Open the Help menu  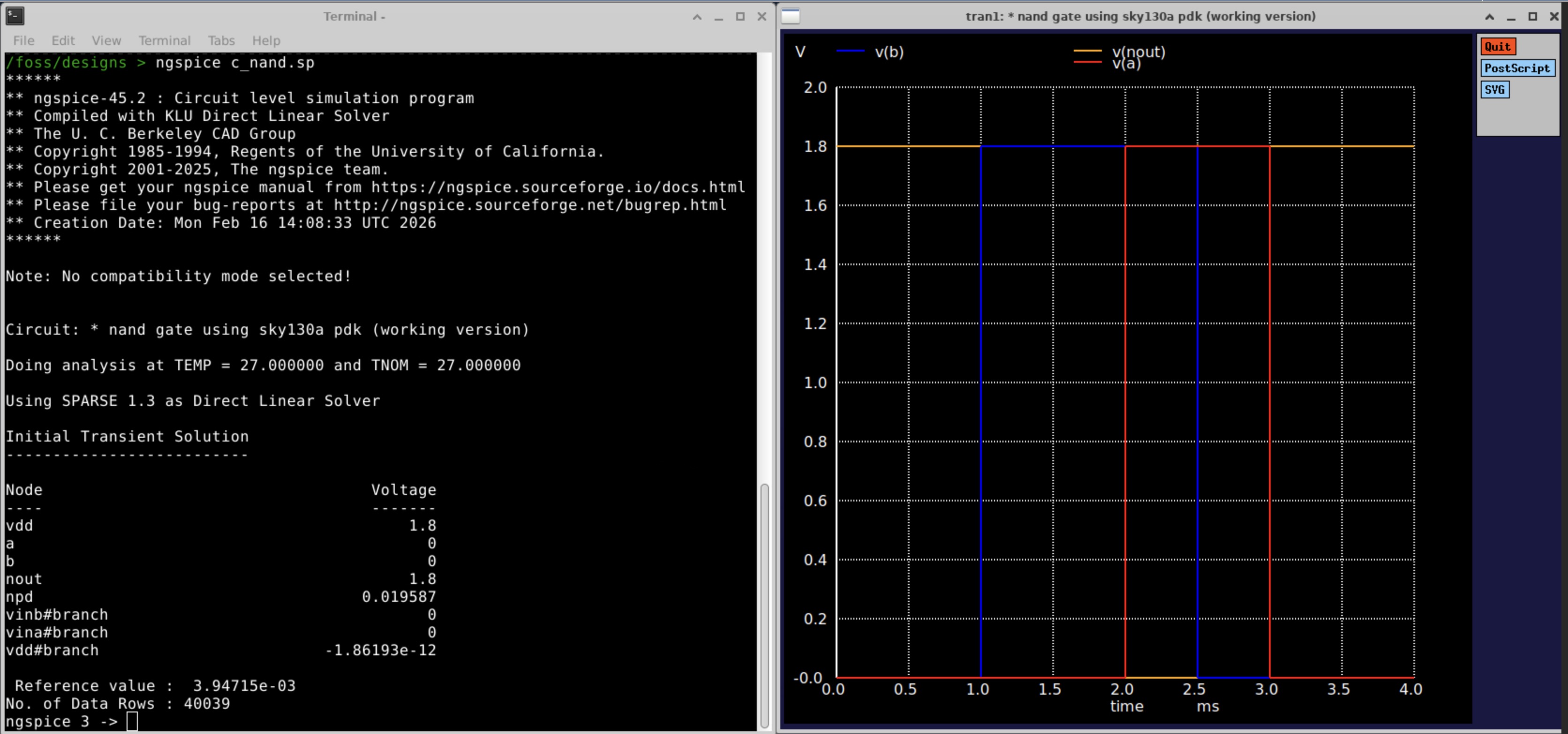(266, 41)
